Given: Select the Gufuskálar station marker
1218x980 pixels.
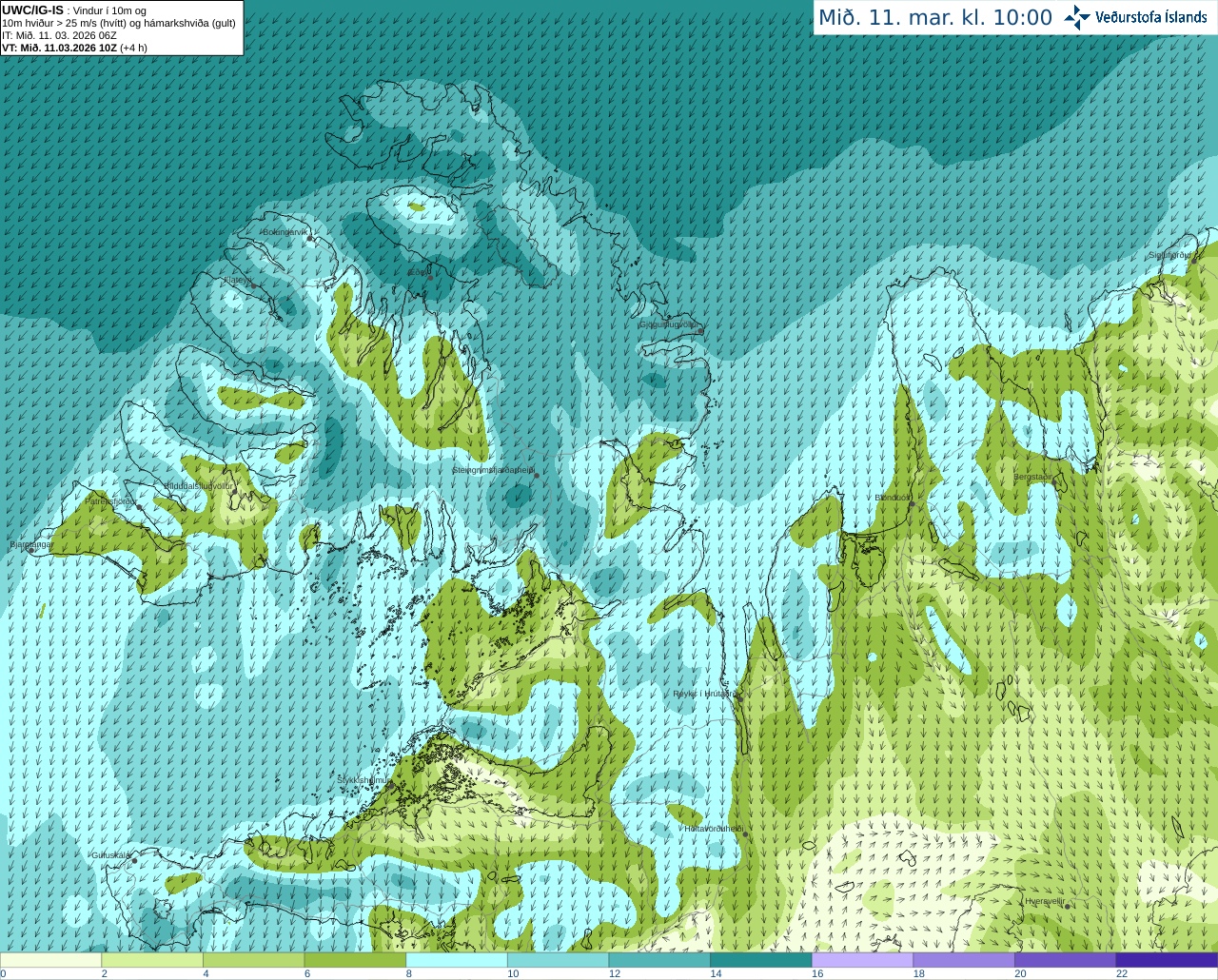Looking at the screenshot, I should (134, 860).
